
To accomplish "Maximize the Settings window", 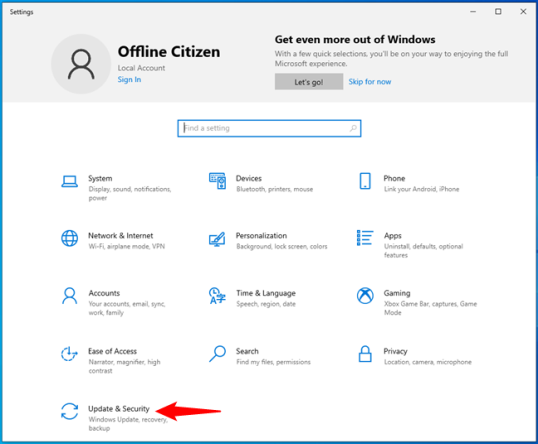I will [498, 11].
